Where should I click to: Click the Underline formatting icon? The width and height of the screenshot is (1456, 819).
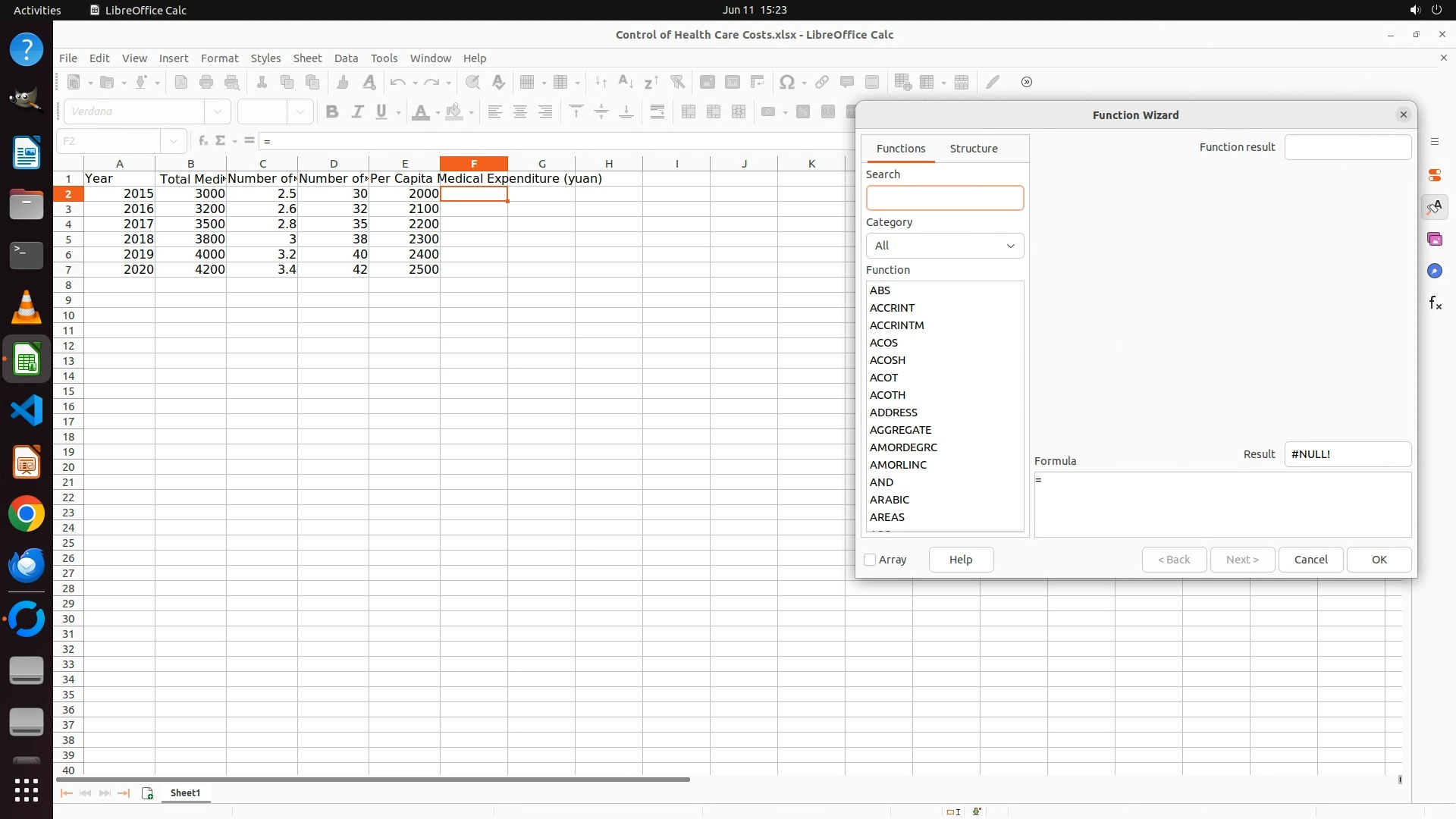click(381, 112)
